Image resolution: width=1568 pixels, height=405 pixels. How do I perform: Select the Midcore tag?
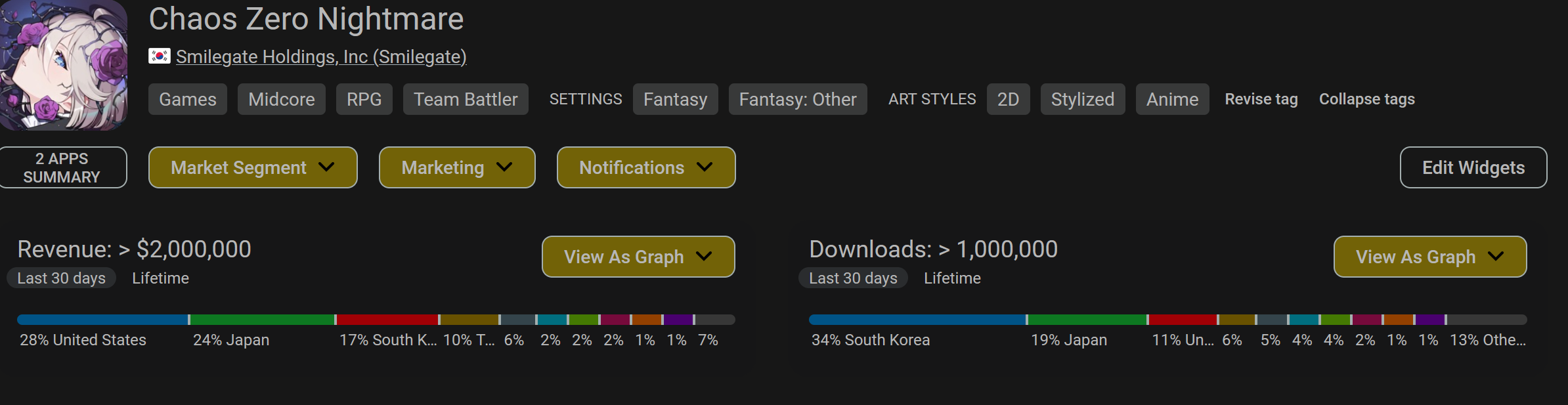point(282,99)
